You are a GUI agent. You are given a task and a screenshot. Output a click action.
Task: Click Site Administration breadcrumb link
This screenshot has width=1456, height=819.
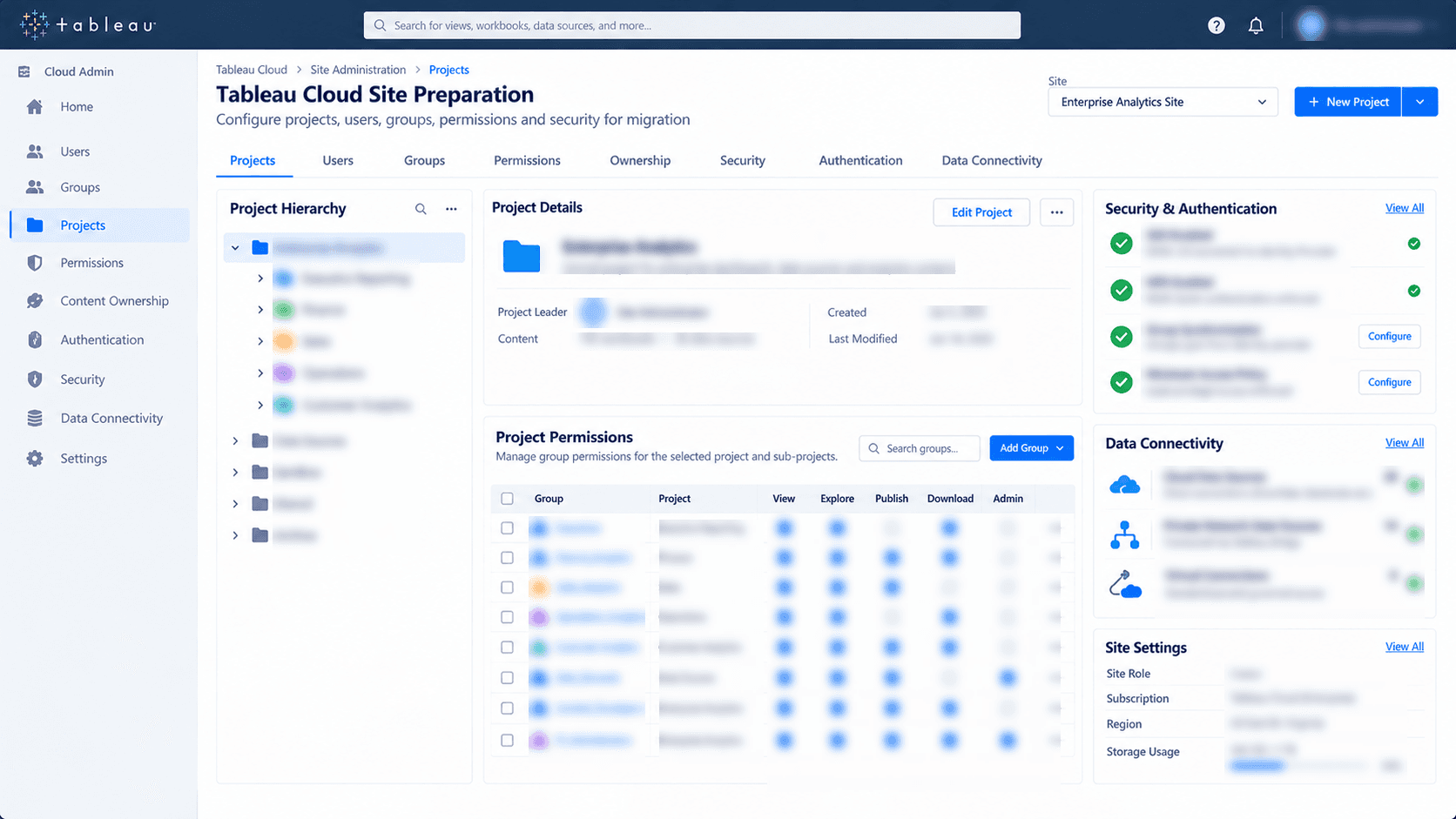pyautogui.click(x=358, y=70)
